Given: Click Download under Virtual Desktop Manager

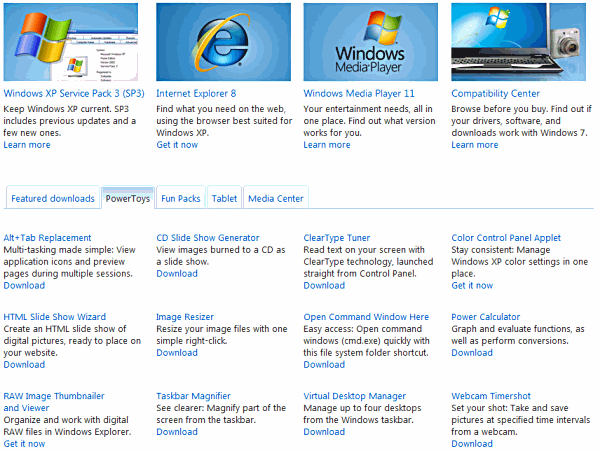Looking at the screenshot, I should coord(324,432).
